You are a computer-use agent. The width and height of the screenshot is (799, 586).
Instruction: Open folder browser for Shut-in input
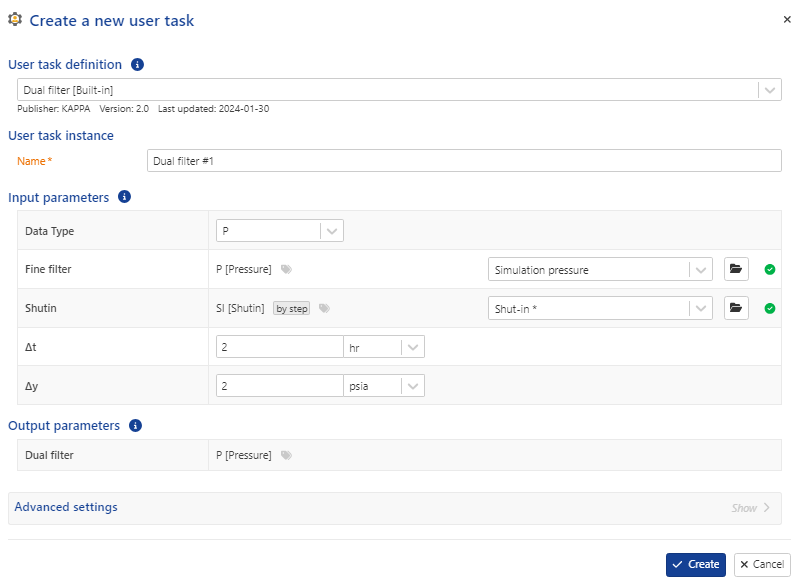pyautogui.click(x=736, y=308)
